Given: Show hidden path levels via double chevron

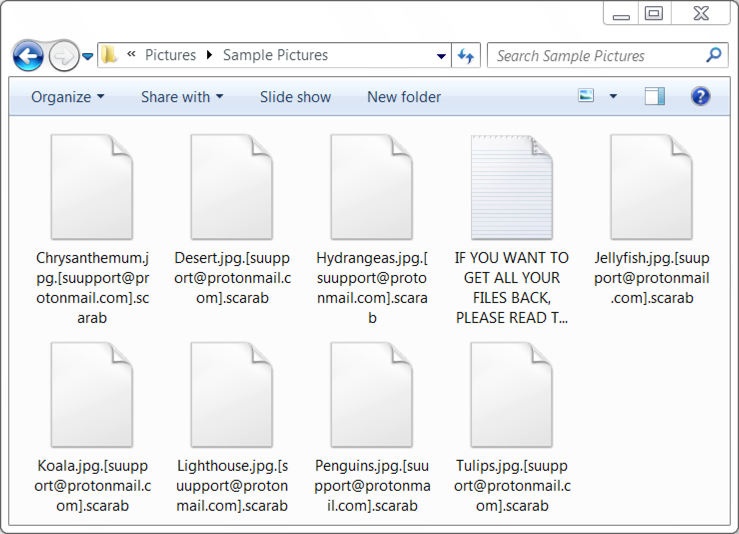Looking at the screenshot, I should point(131,54).
